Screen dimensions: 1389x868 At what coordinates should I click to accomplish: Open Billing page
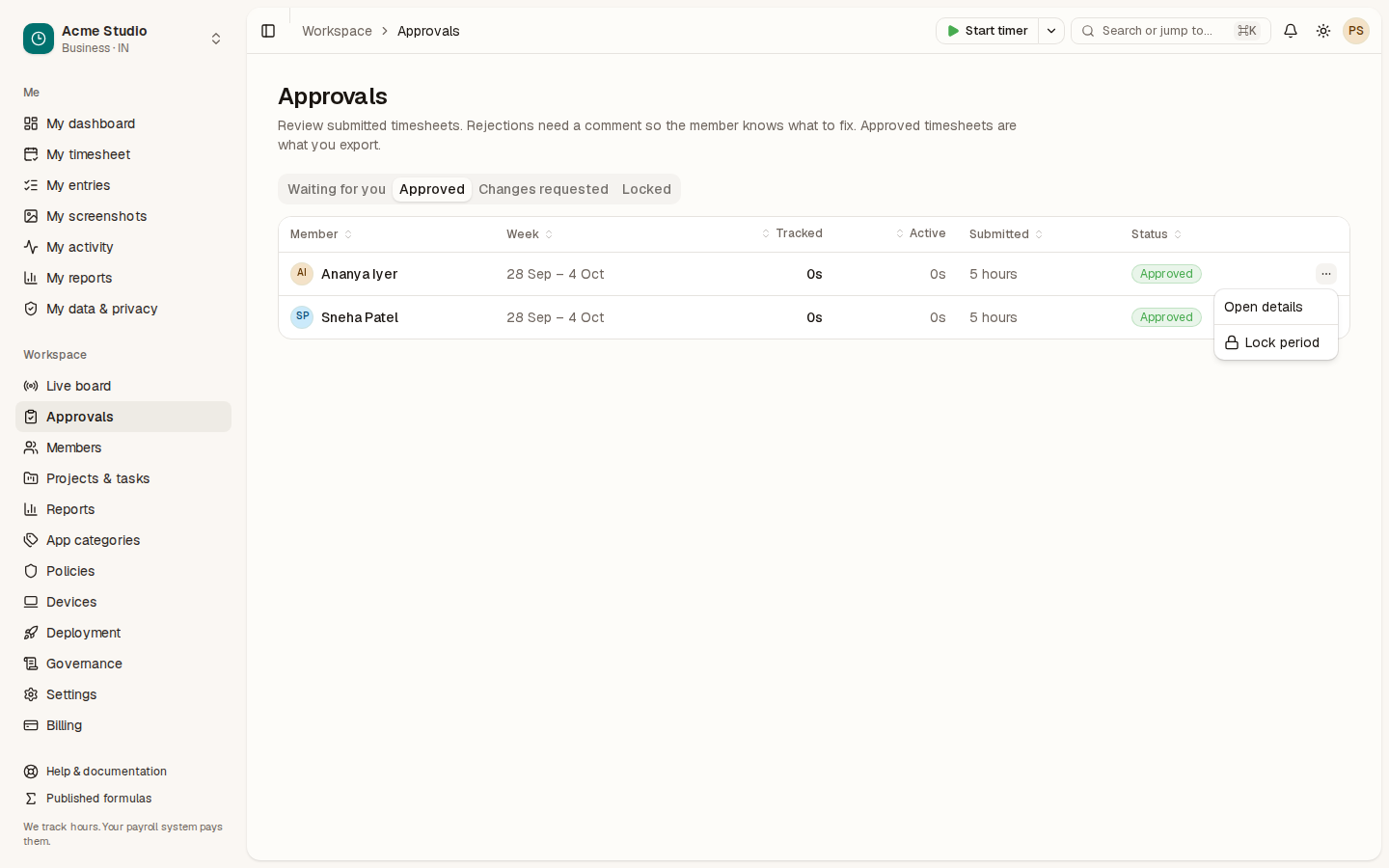[123, 725]
